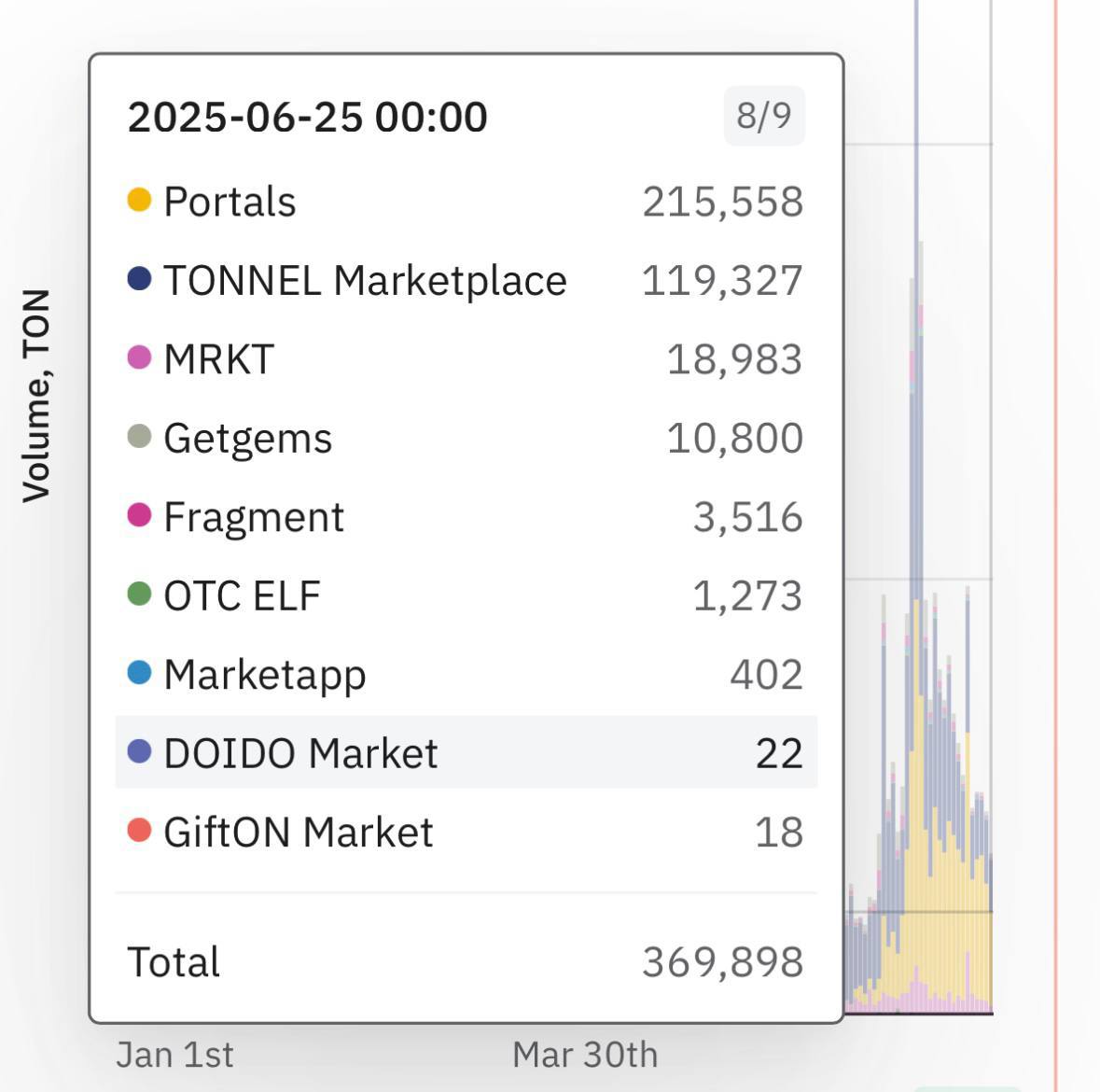
Task: Click the GiftON Market value 18
Action: point(779,833)
